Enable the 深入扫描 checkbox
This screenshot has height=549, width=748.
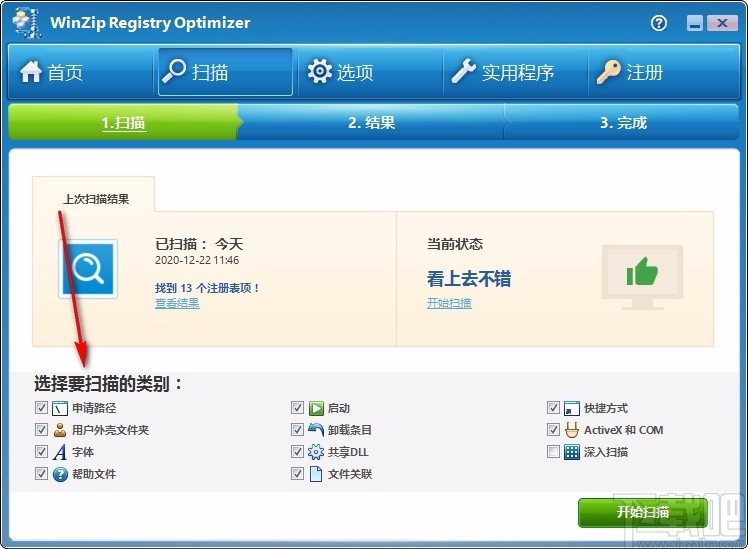coord(553,451)
